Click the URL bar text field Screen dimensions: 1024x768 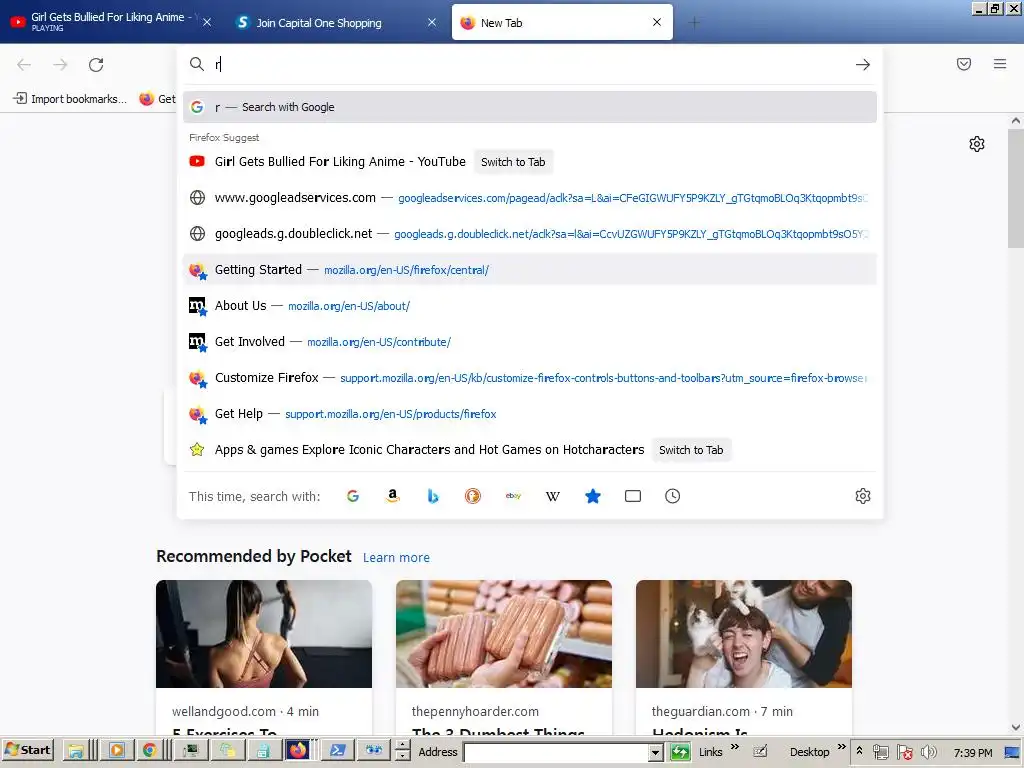click(530, 64)
